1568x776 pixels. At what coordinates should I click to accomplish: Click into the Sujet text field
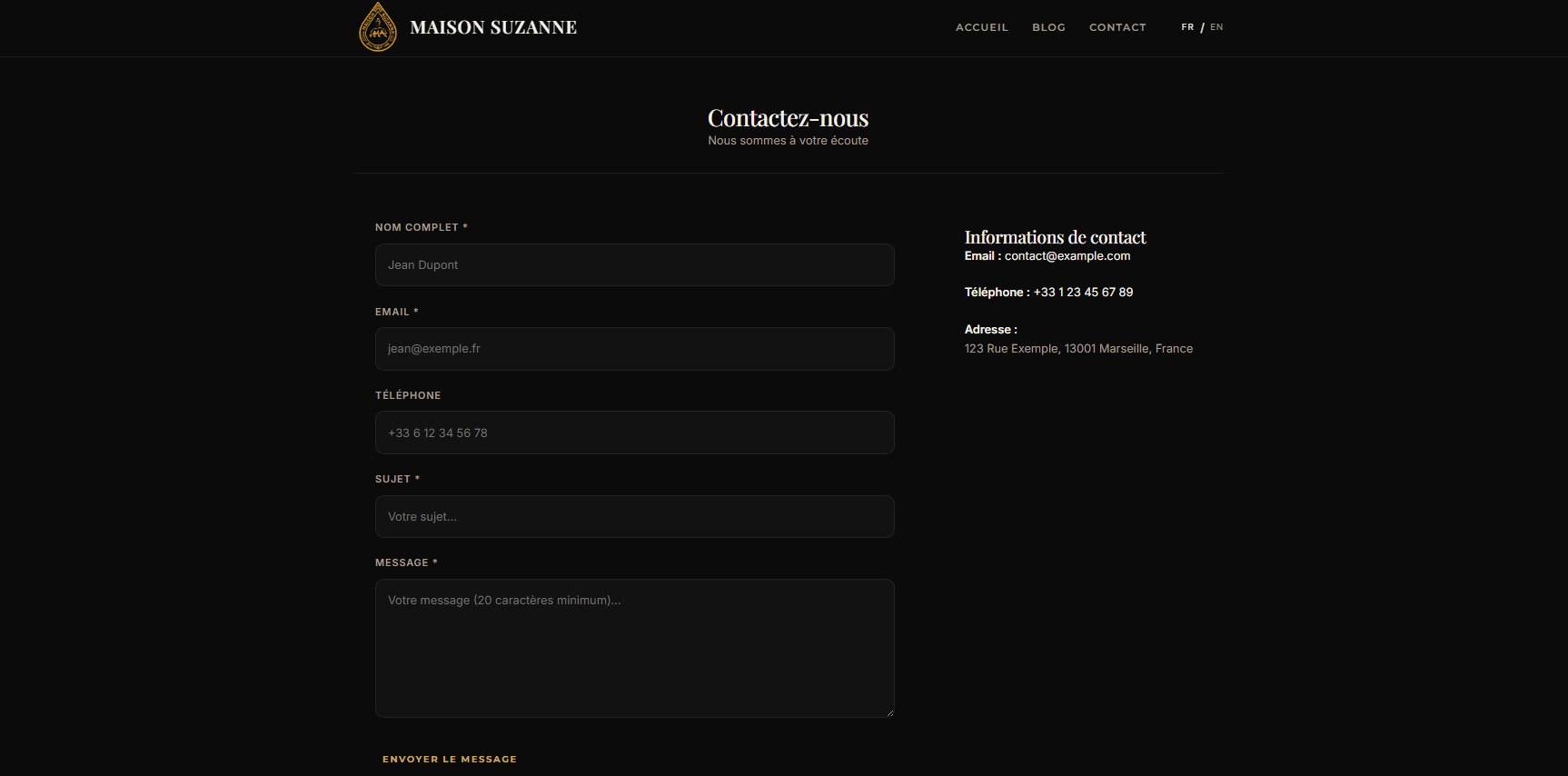(x=634, y=516)
